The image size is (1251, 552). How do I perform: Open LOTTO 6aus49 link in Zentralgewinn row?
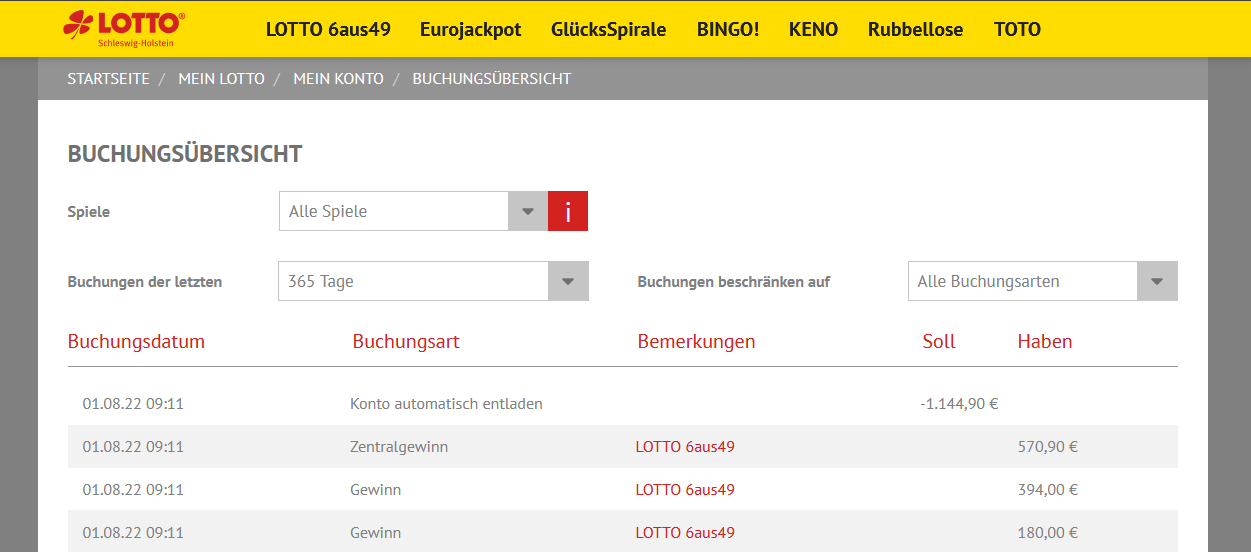(685, 447)
